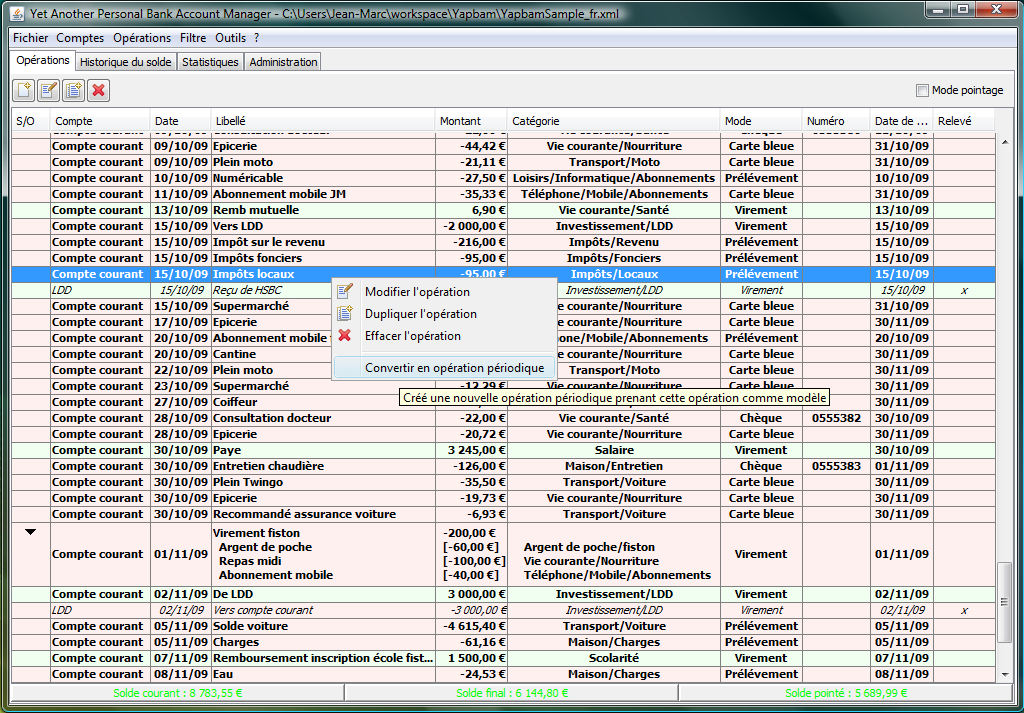Select the Vers LDD operation row
The width and height of the screenshot is (1024, 713).
[503, 226]
